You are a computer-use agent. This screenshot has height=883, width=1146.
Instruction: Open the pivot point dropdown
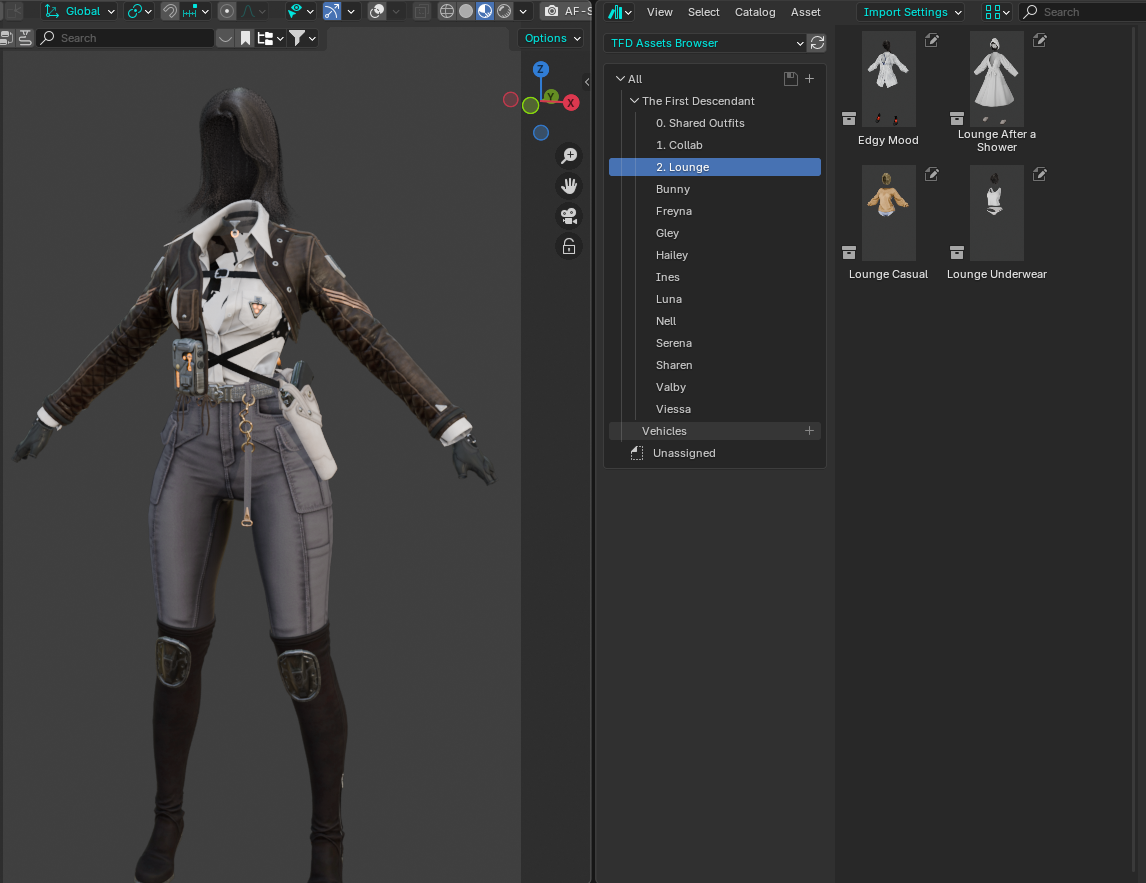pyautogui.click(x=139, y=11)
